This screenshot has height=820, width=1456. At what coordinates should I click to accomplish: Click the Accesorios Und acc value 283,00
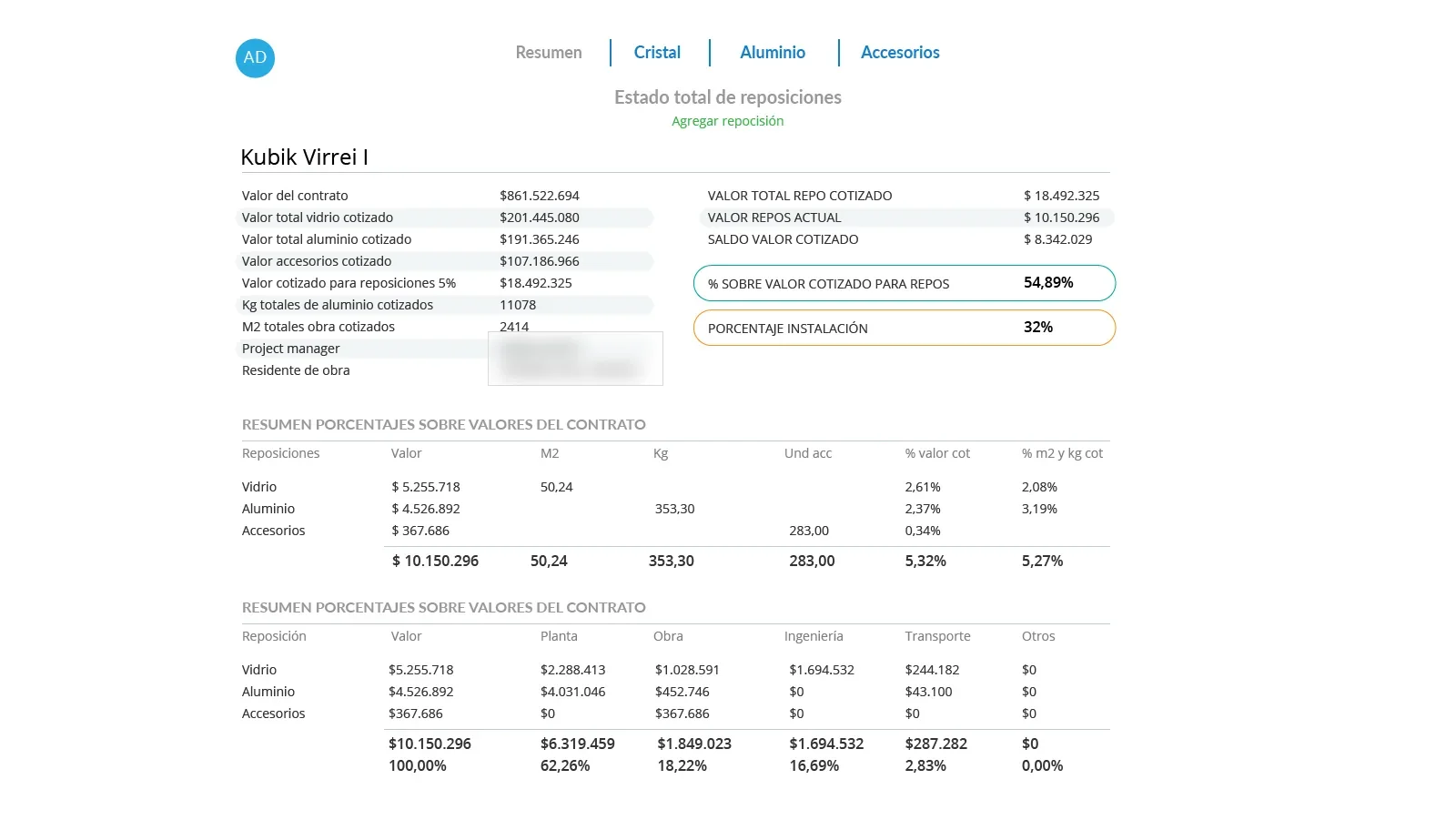tap(809, 531)
